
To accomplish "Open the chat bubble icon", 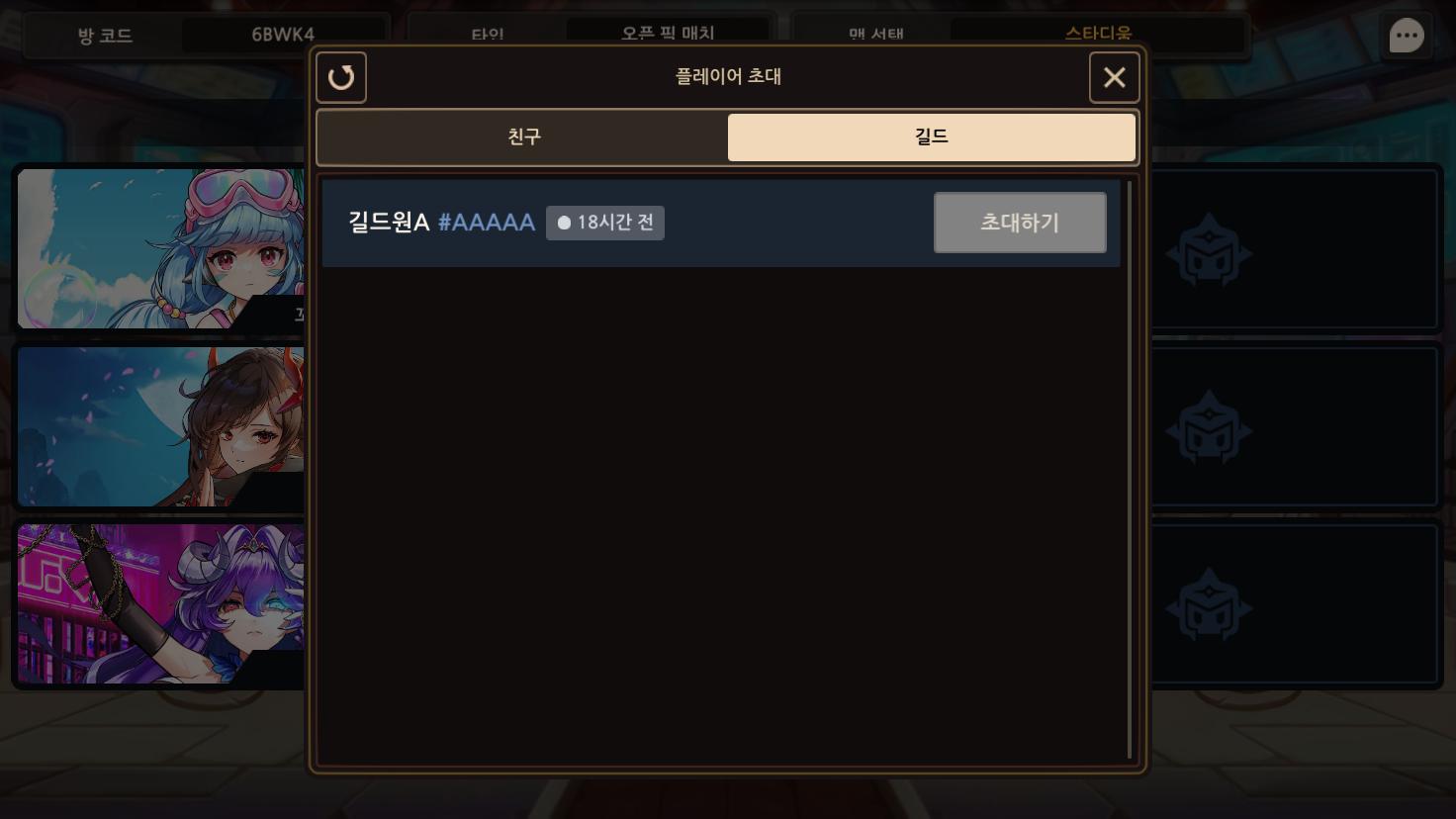I will click(x=1406, y=37).
